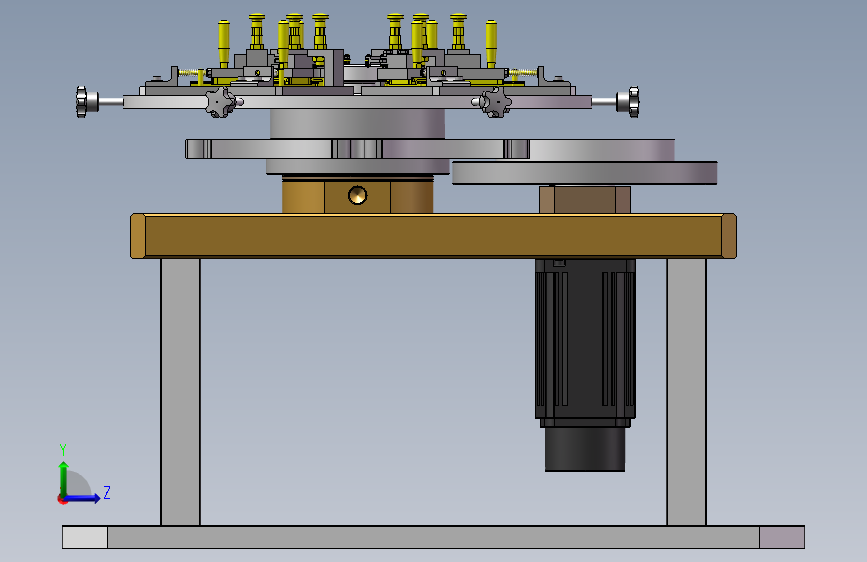Select the lower large disc above the motor

click(x=584, y=173)
